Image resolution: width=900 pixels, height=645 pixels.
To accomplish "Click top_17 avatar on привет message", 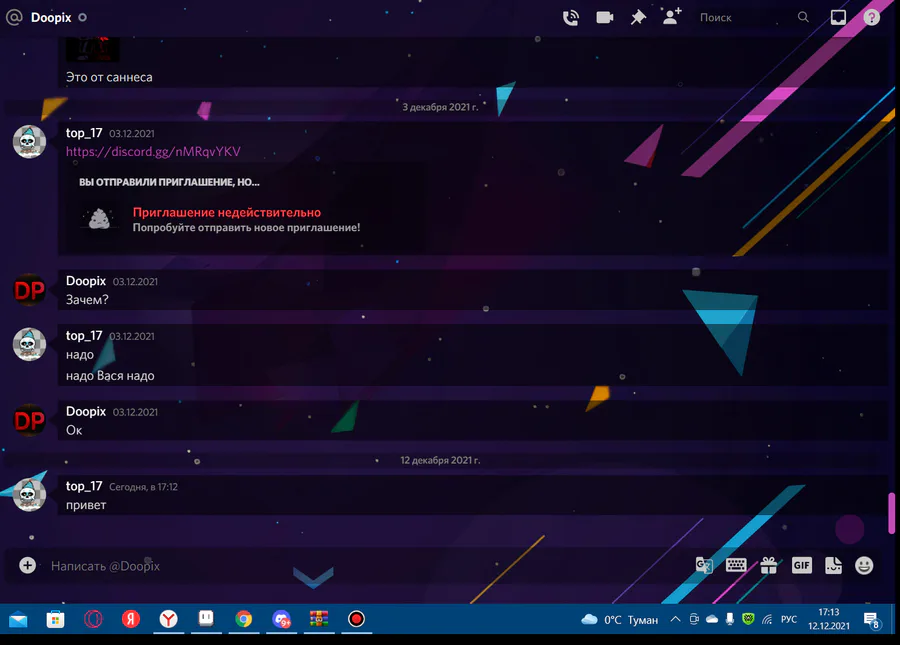I will coord(29,494).
